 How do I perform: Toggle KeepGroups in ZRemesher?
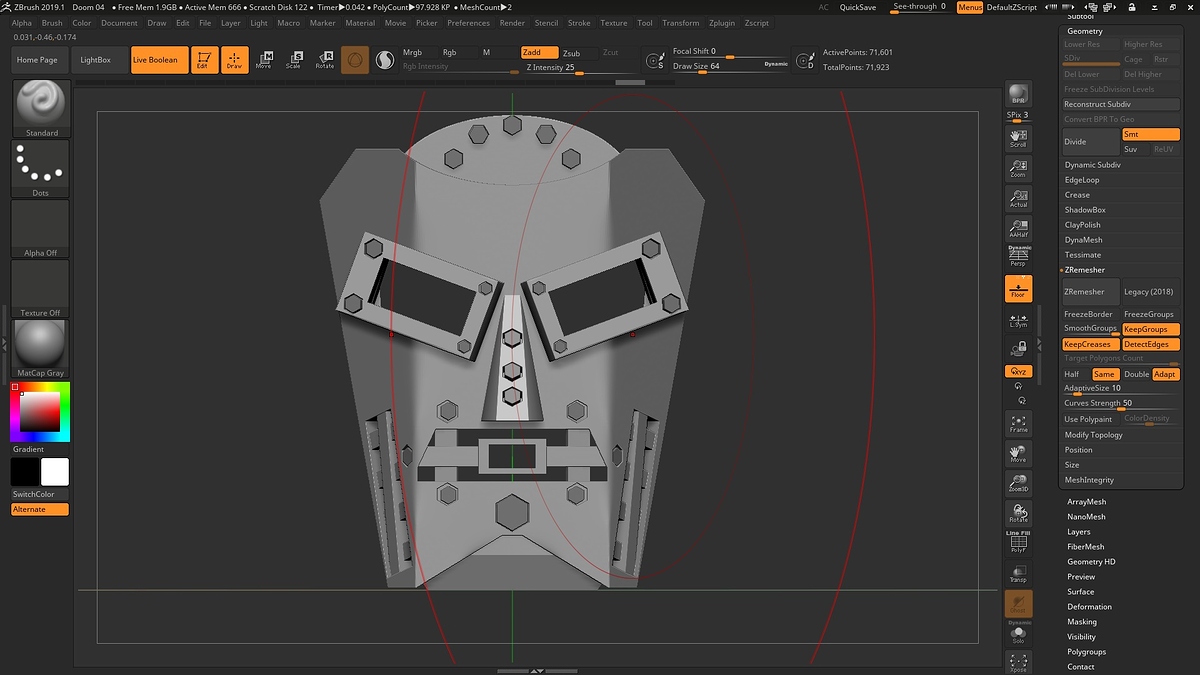pyautogui.click(x=1150, y=329)
